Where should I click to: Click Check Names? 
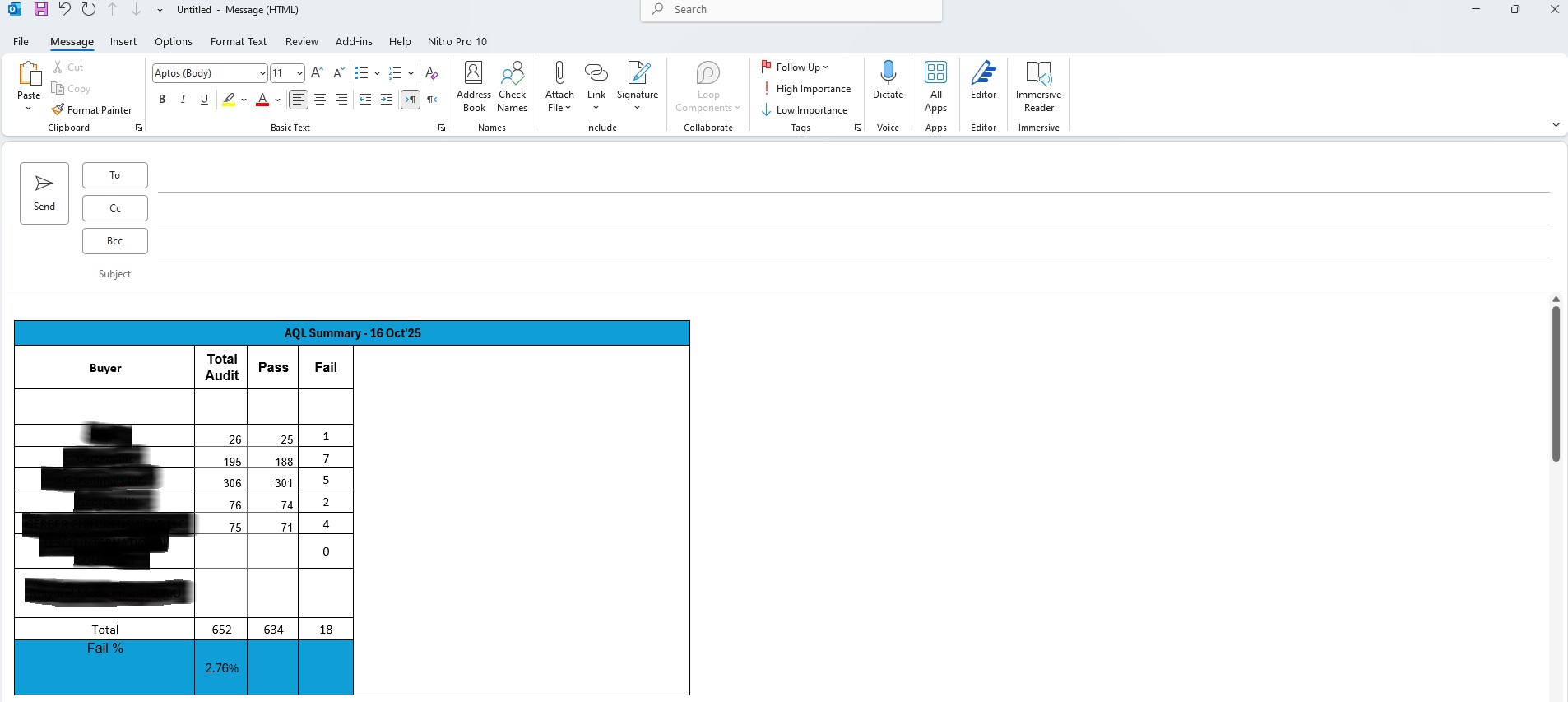[512, 86]
